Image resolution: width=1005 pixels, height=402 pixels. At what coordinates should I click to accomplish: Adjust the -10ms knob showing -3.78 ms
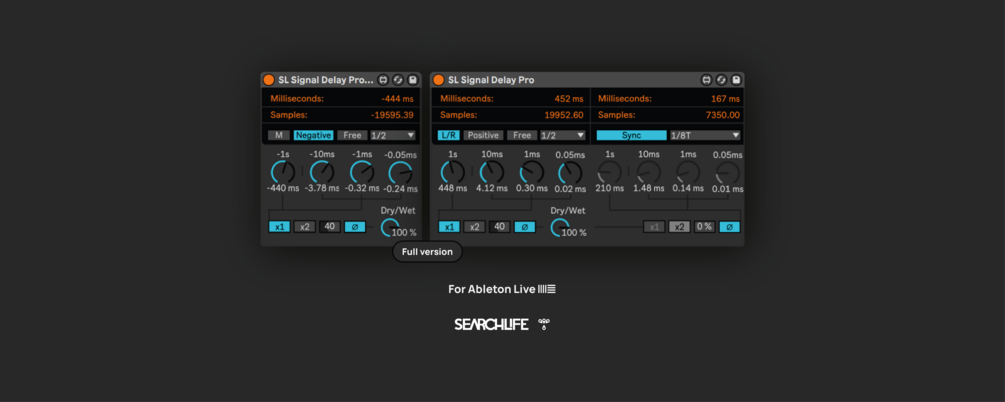tap(322, 172)
